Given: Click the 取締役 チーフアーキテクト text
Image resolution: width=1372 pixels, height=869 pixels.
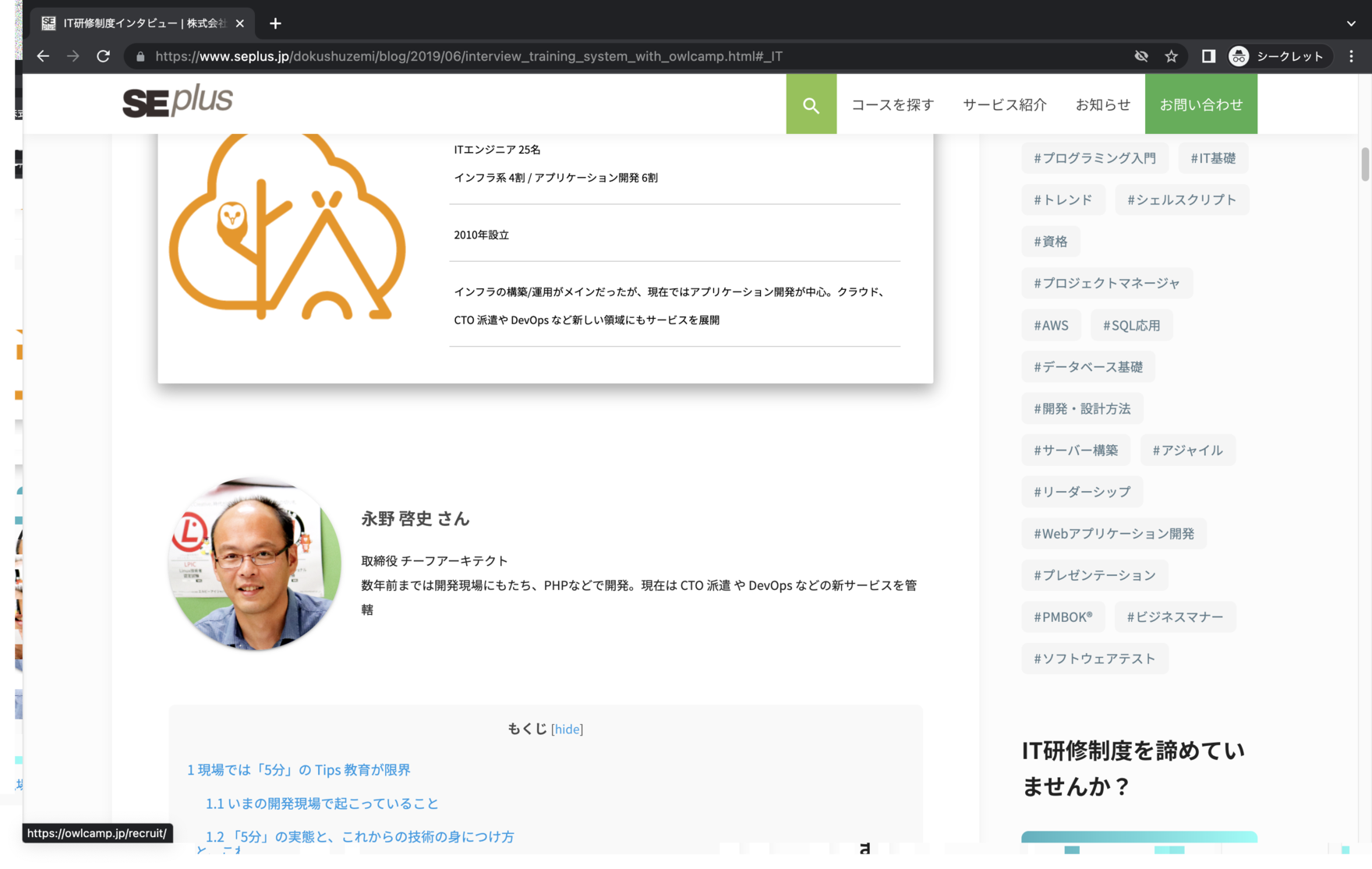Looking at the screenshot, I should click(434, 561).
